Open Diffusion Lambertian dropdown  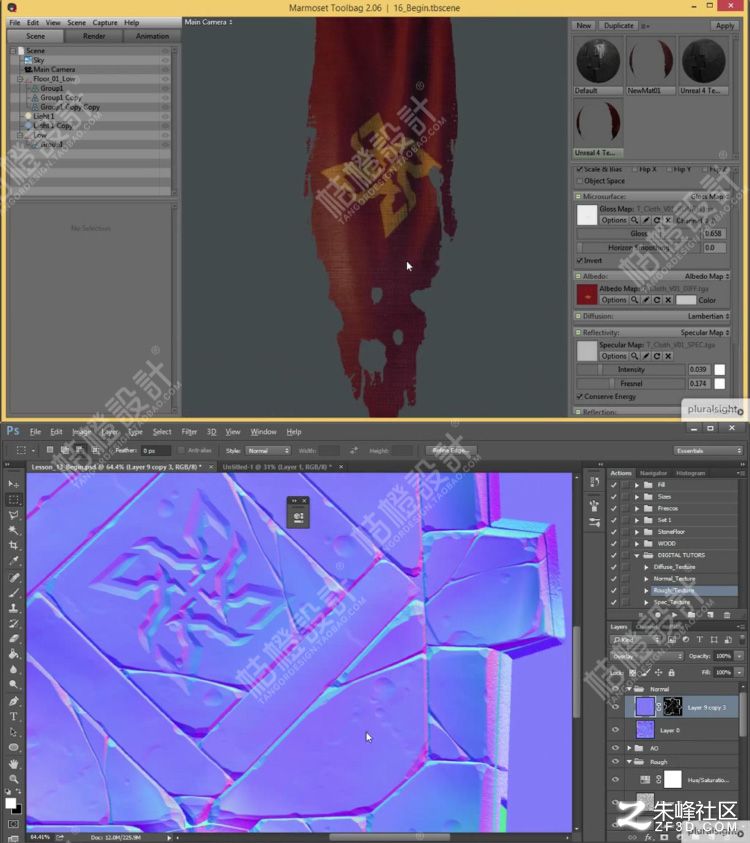click(708, 316)
